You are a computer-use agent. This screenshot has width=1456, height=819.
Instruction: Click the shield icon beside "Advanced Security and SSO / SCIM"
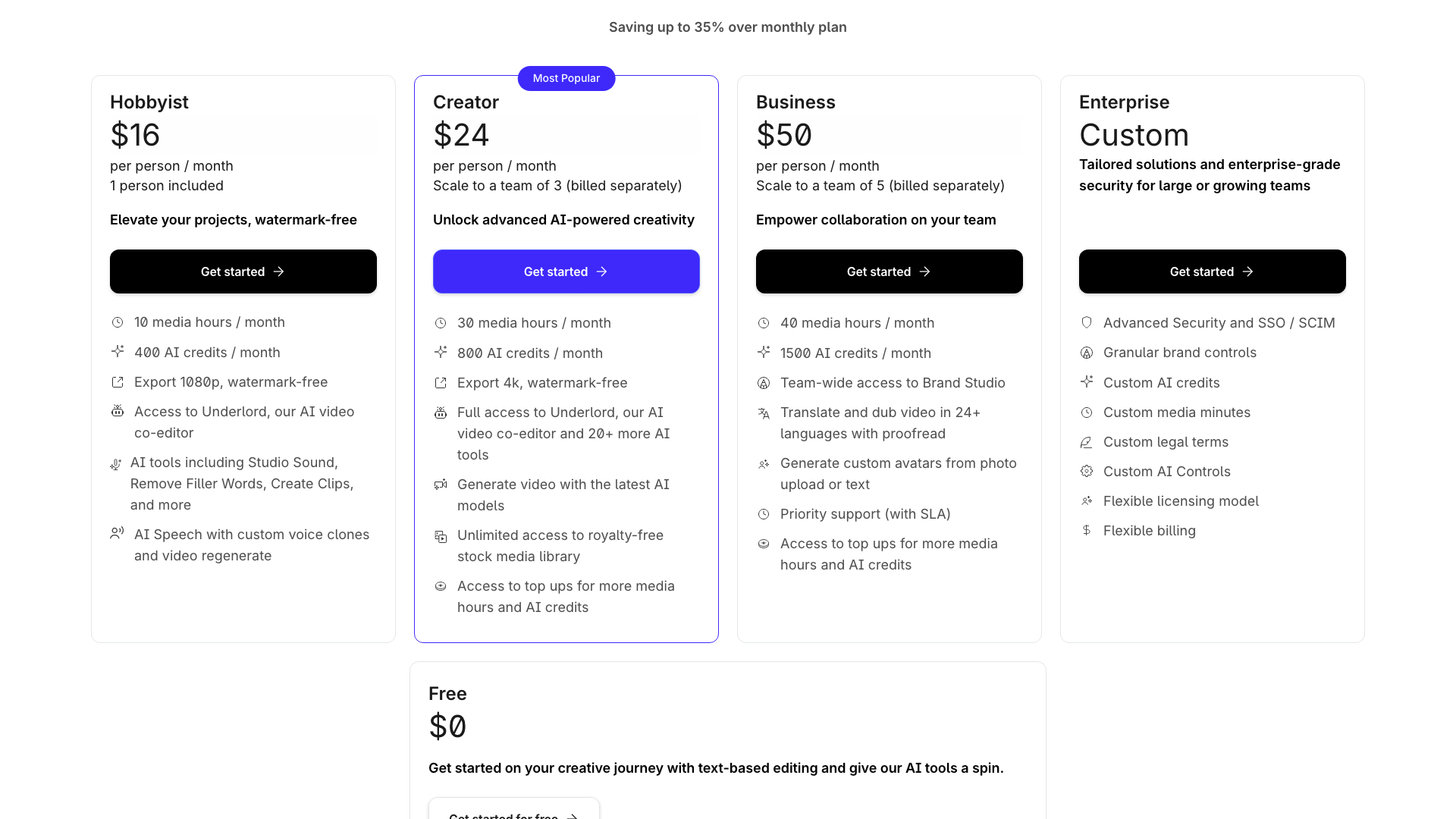point(1087,322)
